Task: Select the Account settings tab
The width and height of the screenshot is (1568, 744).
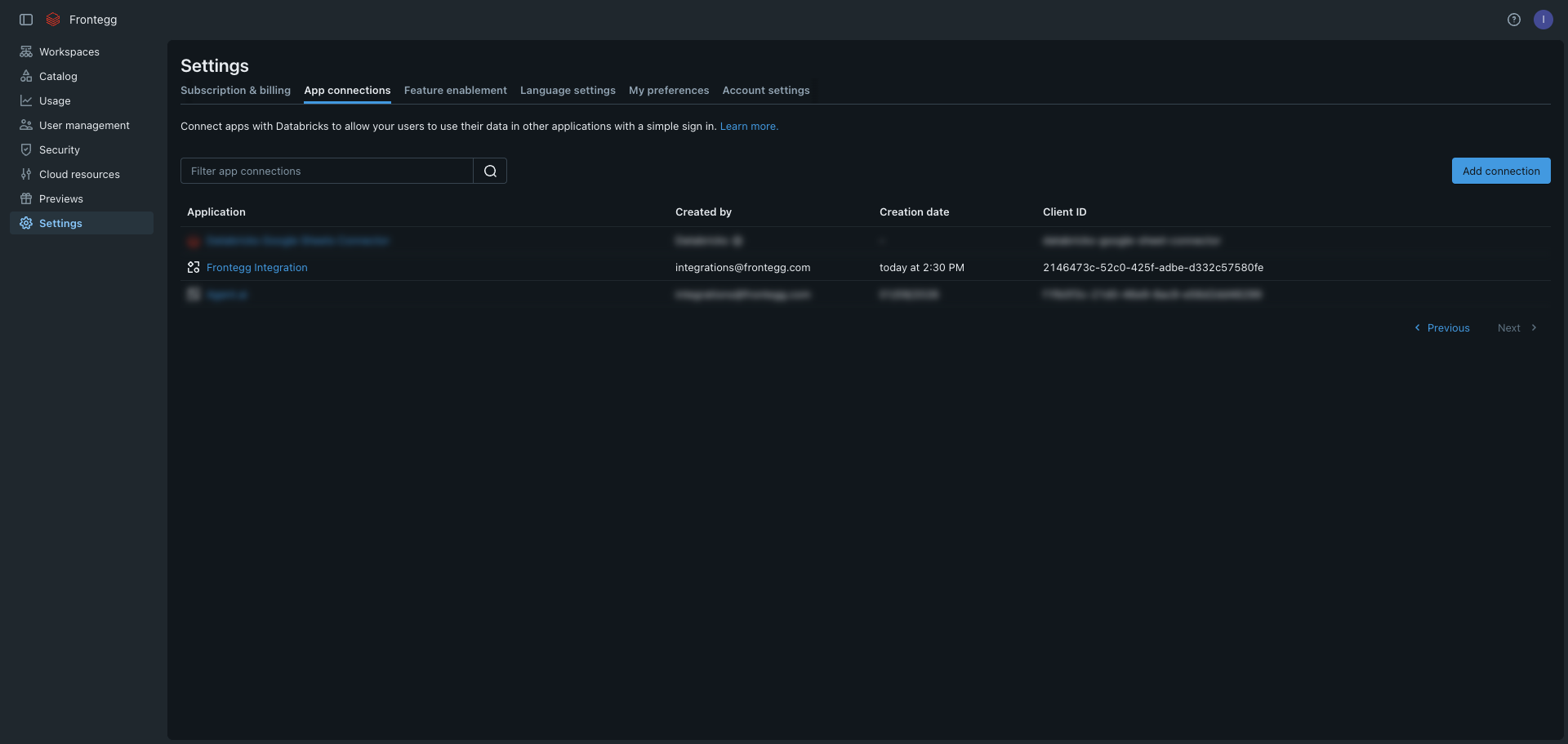Action: pos(766,91)
